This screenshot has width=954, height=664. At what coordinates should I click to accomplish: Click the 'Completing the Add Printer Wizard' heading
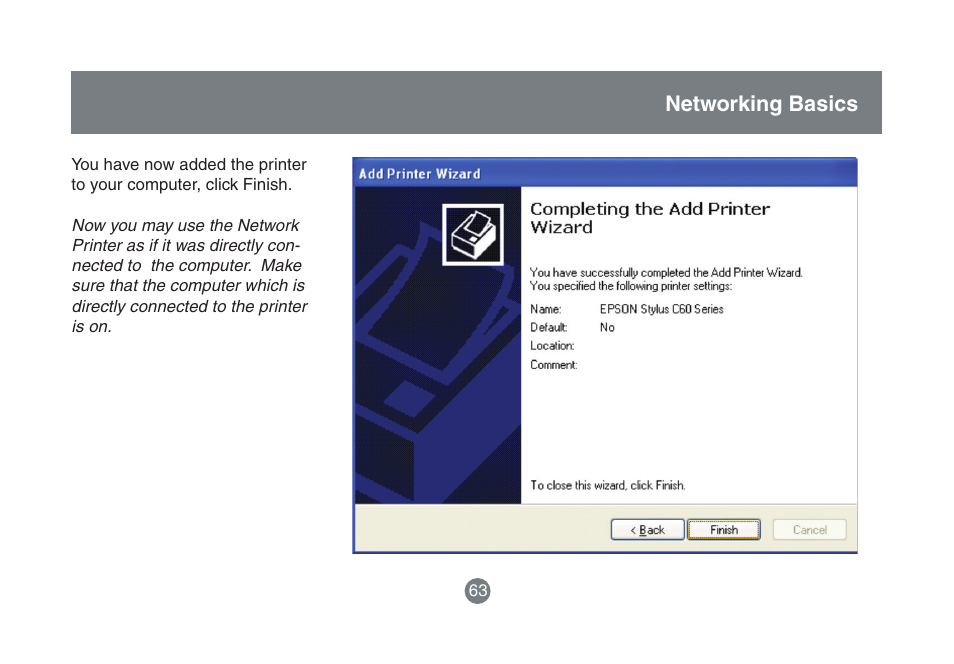click(650, 218)
